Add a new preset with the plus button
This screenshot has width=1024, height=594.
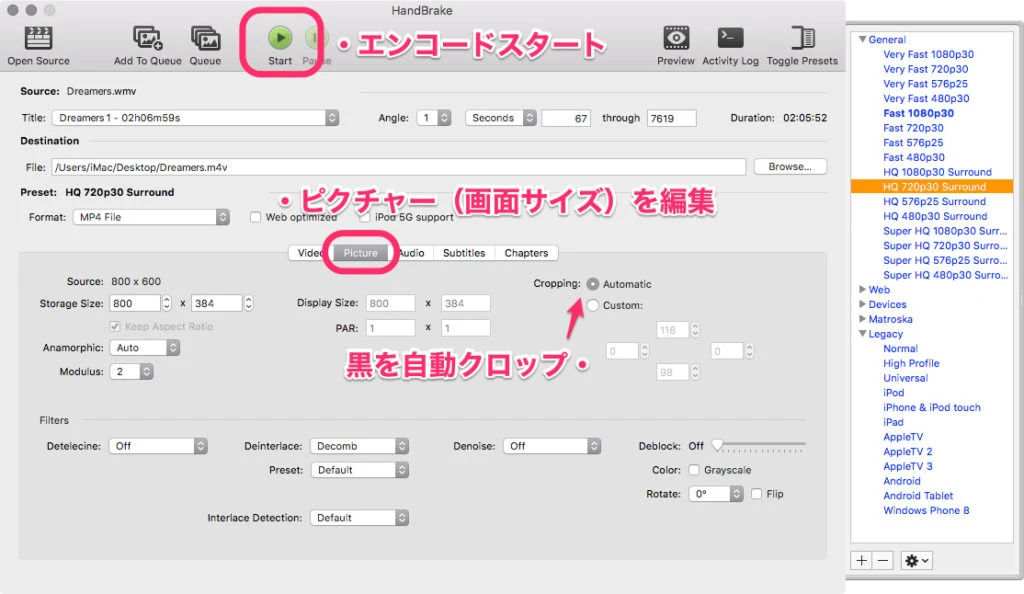(861, 560)
